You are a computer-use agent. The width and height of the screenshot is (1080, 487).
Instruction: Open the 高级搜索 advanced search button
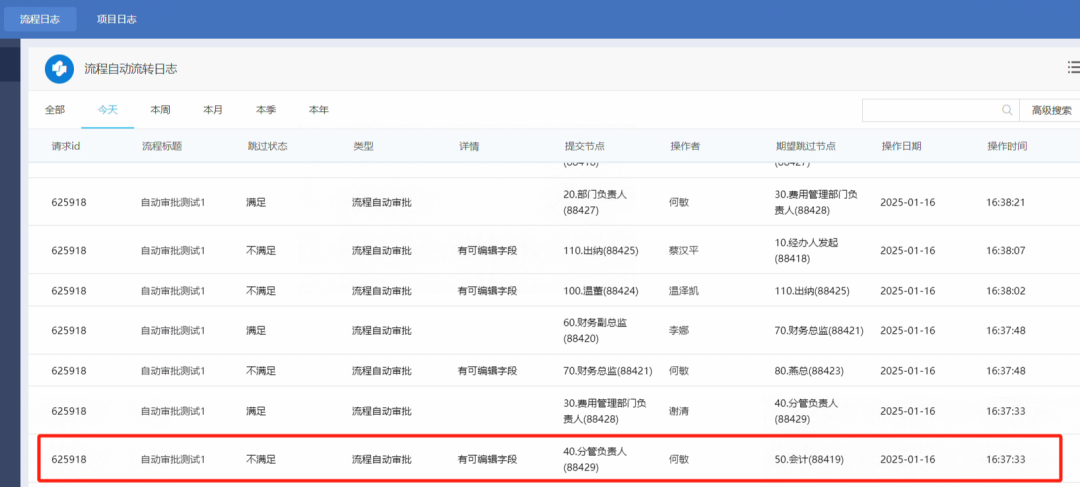click(1050, 110)
